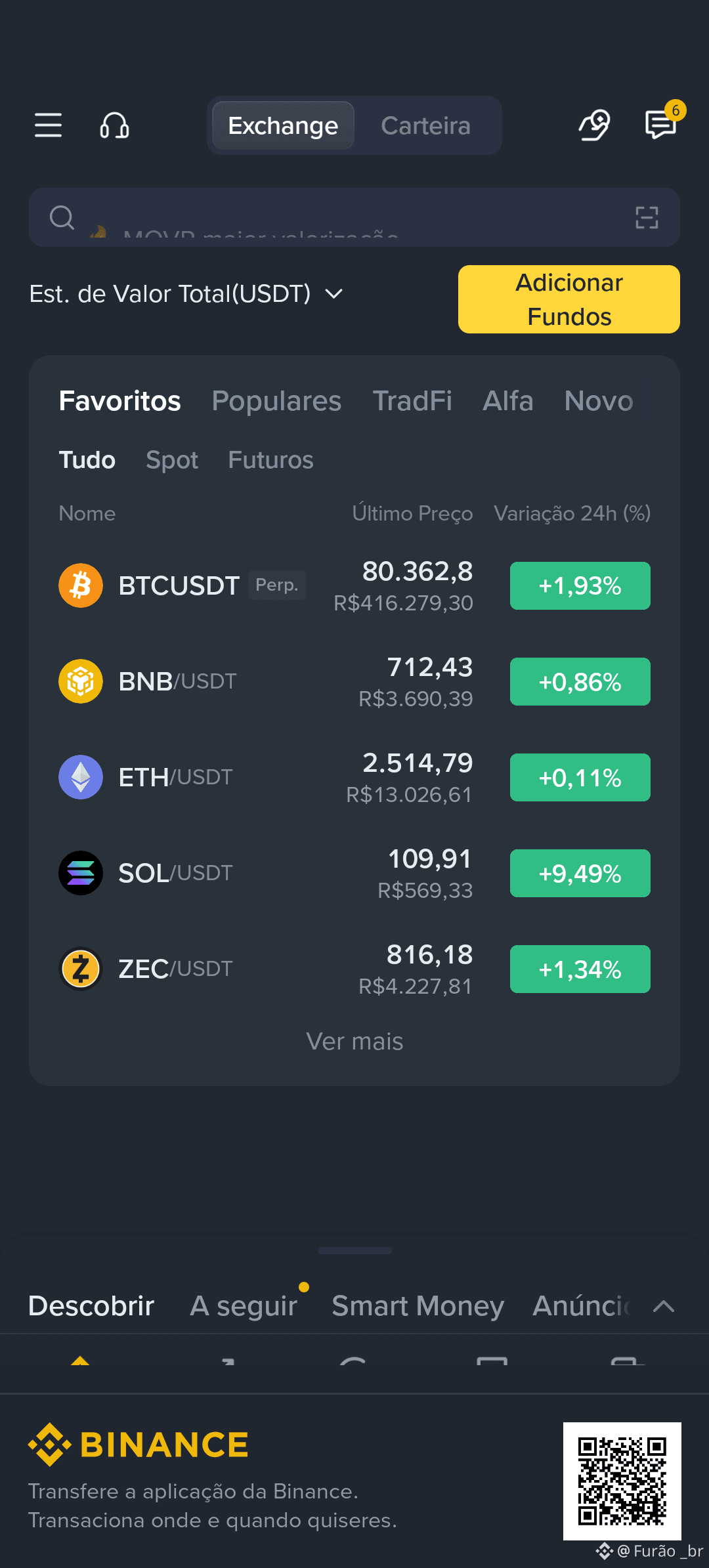This screenshot has width=709, height=1568.
Task: Expand the bottom Descobrir panel chevron
Action: click(664, 1306)
